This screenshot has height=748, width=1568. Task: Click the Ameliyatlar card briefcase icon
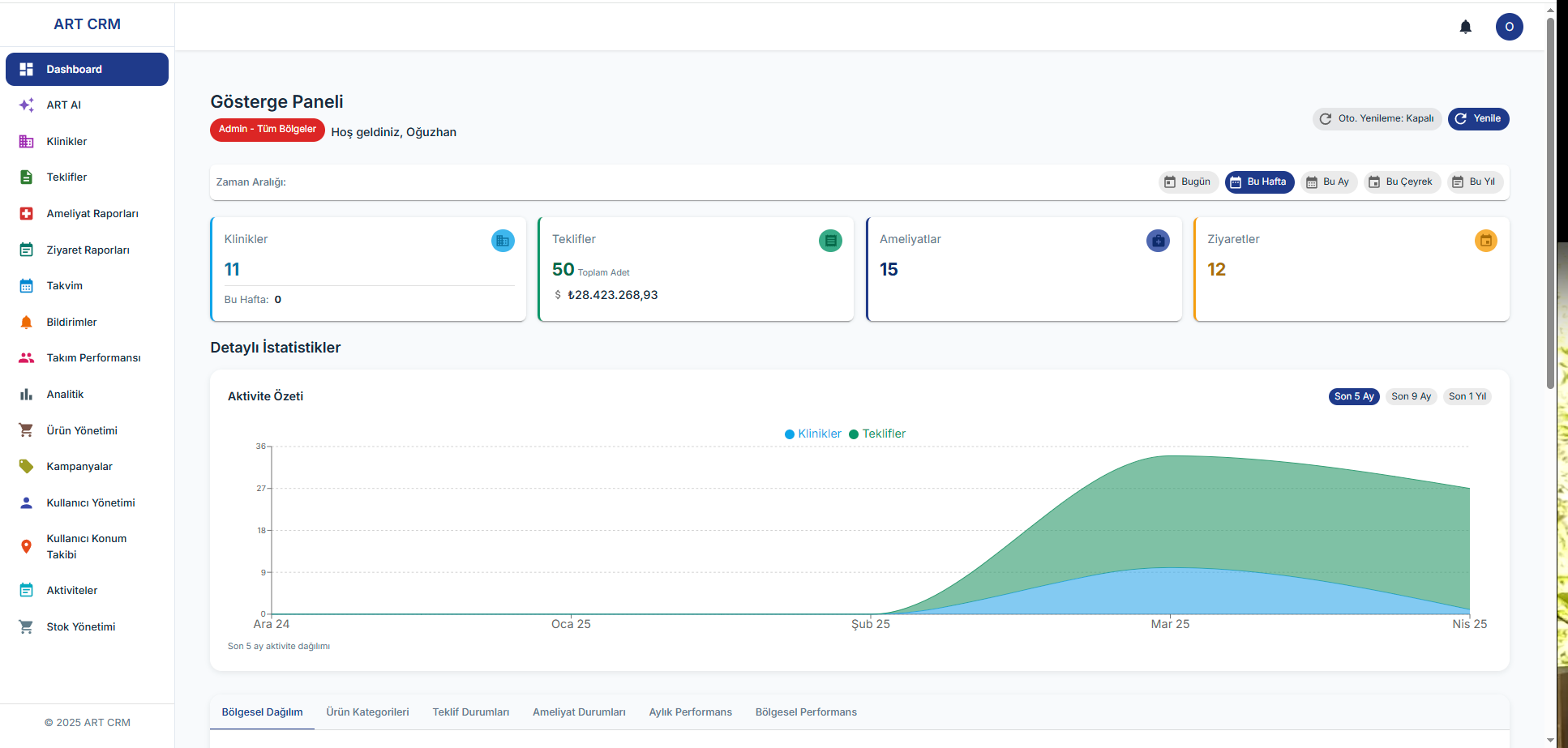tap(1158, 241)
